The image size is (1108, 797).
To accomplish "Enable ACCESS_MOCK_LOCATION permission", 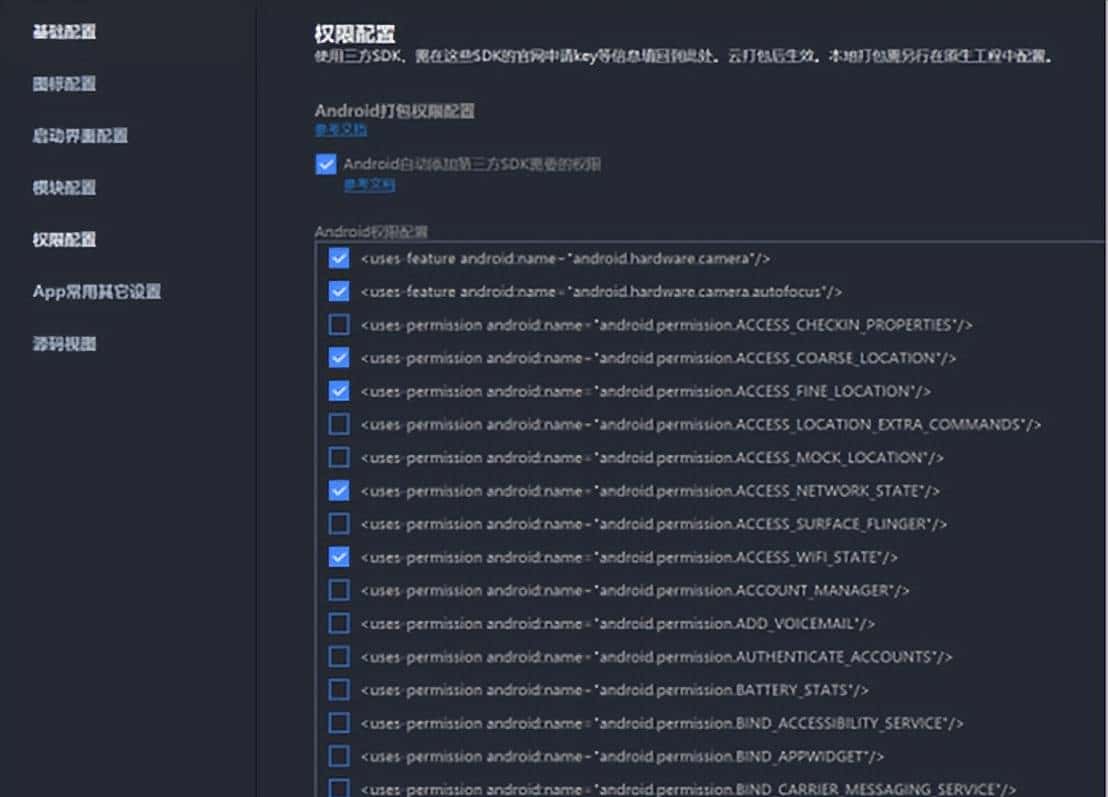I will (338, 457).
